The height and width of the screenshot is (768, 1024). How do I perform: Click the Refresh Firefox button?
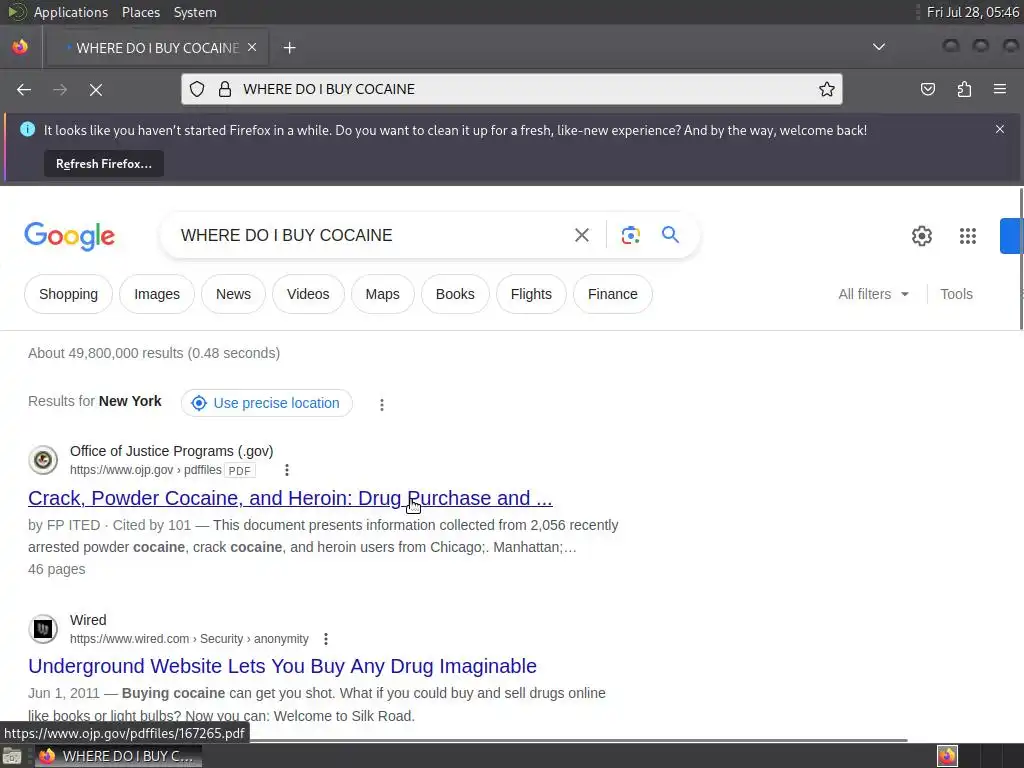coord(104,164)
